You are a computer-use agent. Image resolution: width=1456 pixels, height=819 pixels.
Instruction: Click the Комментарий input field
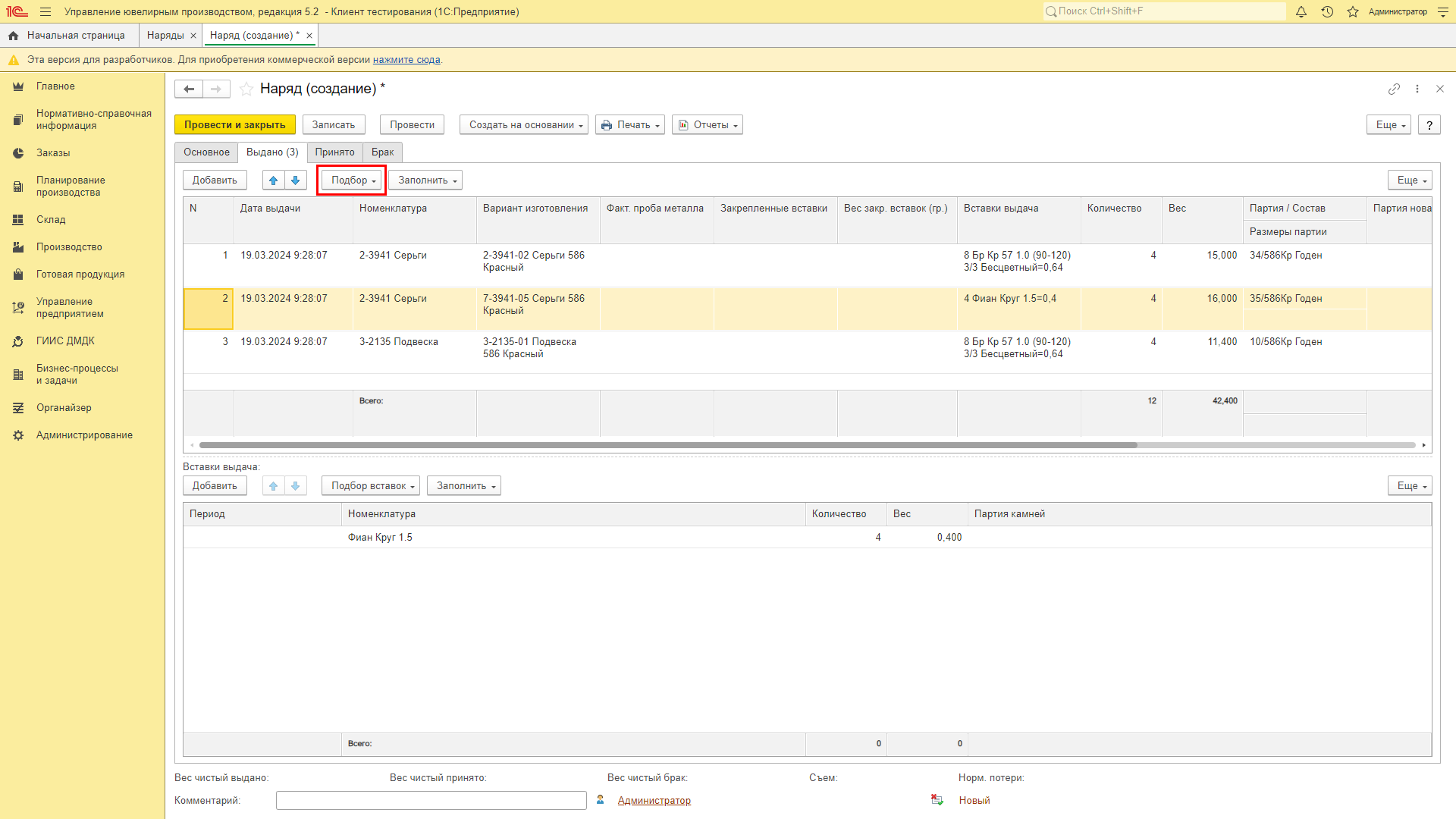point(431,801)
